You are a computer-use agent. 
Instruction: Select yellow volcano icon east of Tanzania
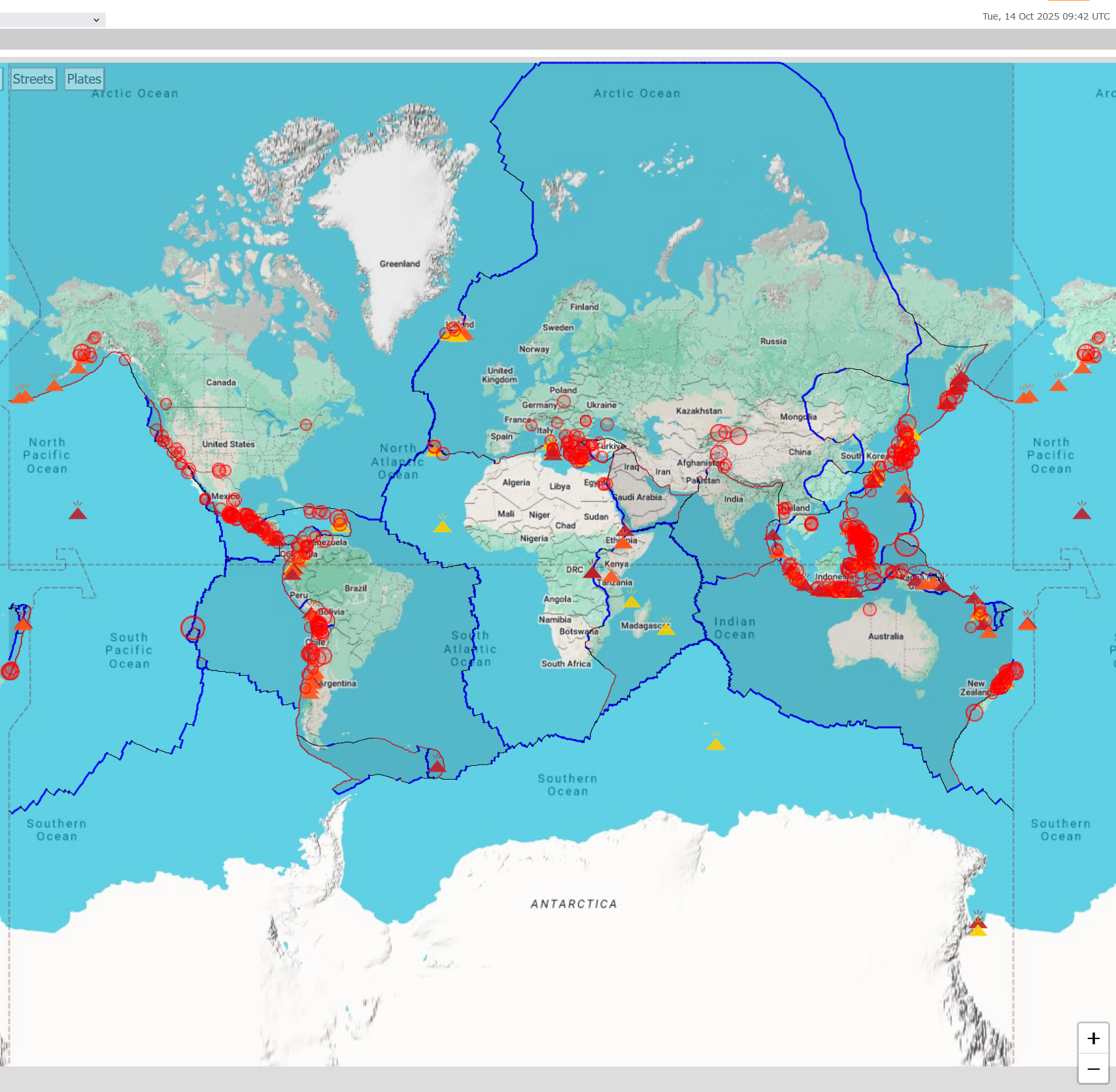[x=631, y=601]
